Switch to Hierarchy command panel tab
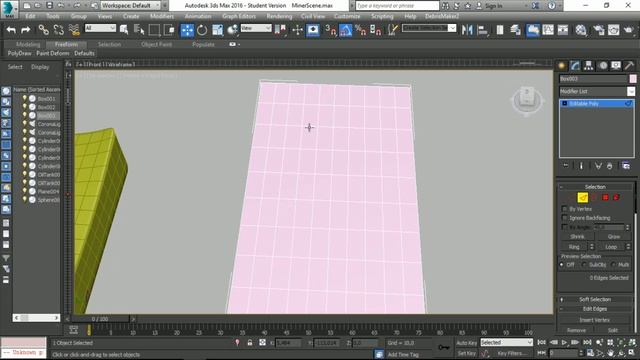The width and height of the screenshot is (640, 360). coord(589,65)
